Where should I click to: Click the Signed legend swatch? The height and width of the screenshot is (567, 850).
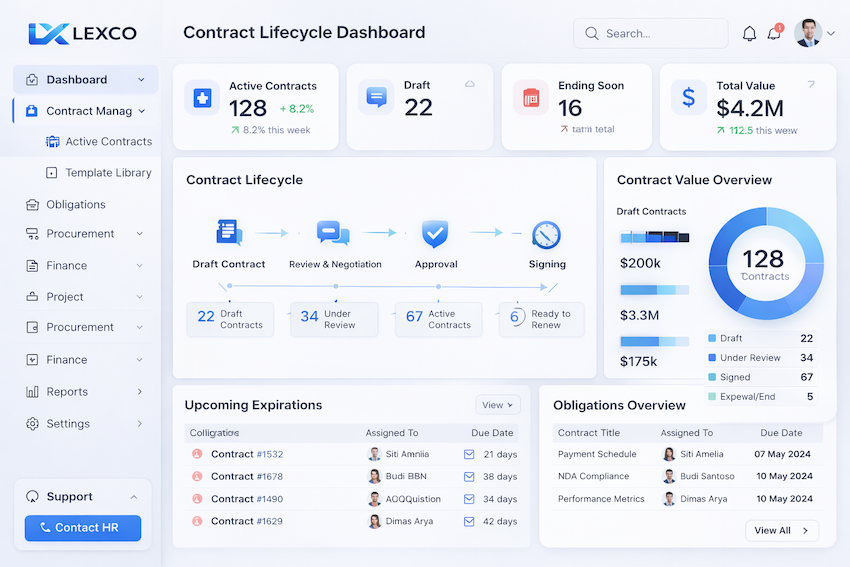(x=712, y=377)
